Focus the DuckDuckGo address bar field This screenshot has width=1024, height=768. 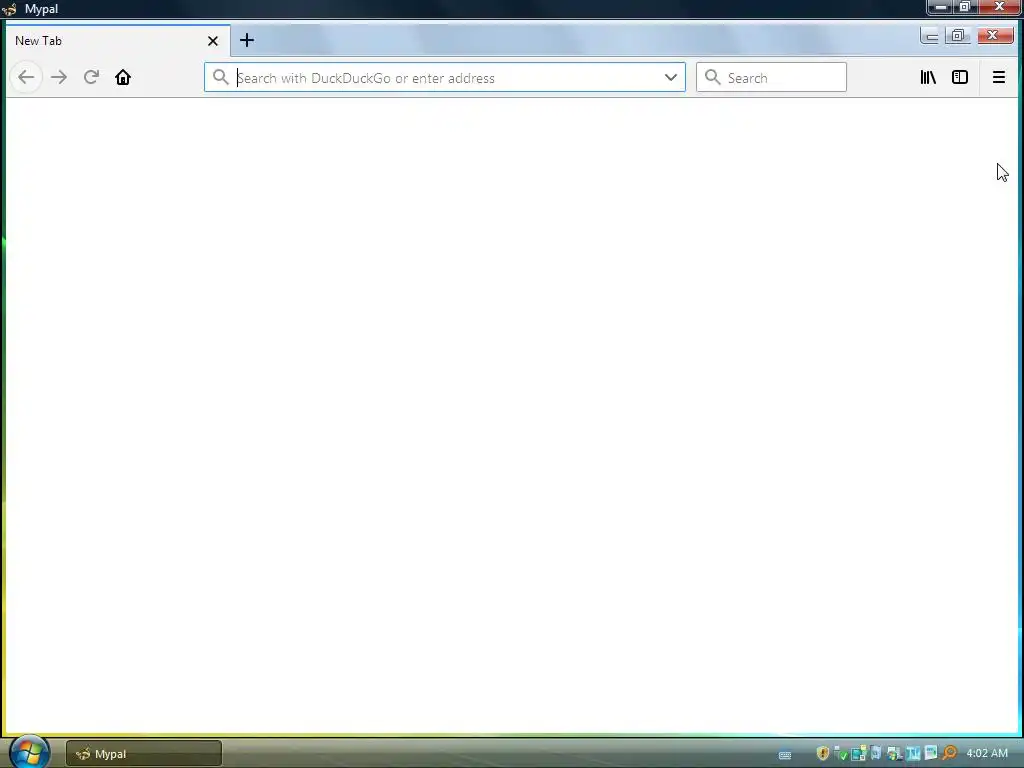coord(445,77)
